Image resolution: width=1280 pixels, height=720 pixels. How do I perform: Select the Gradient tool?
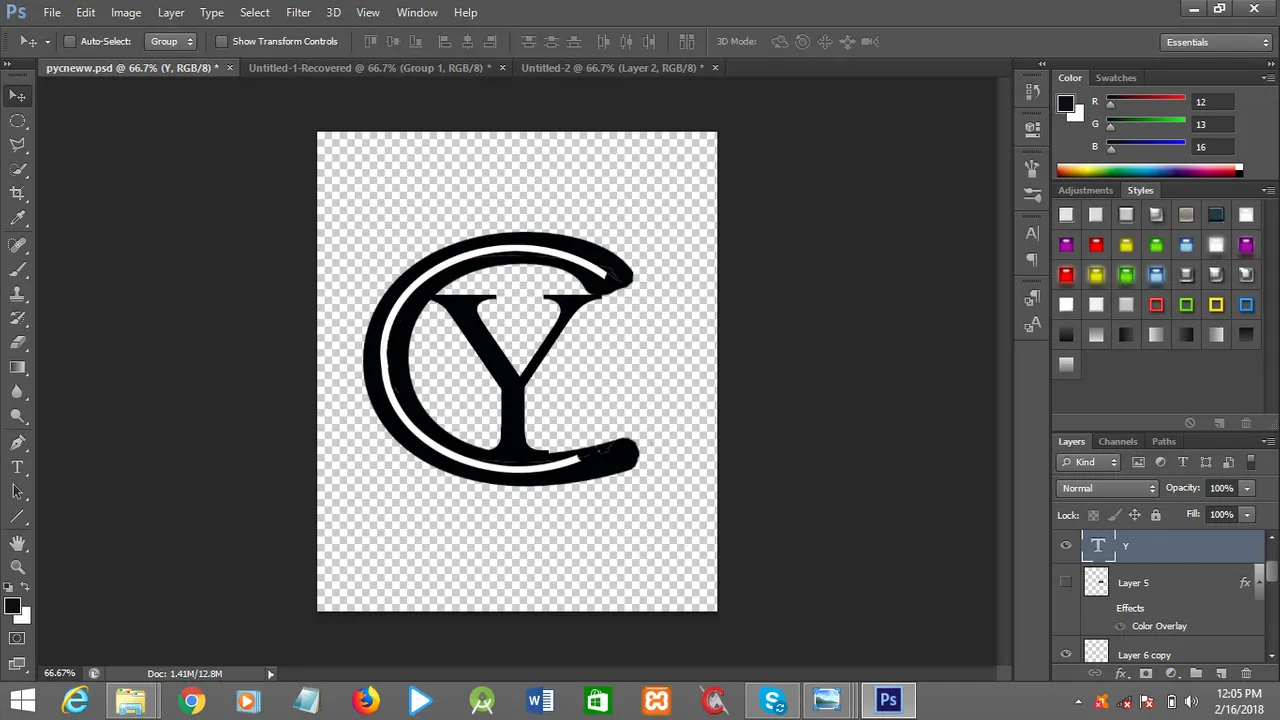pyautogui.click(x=18, y=367)
